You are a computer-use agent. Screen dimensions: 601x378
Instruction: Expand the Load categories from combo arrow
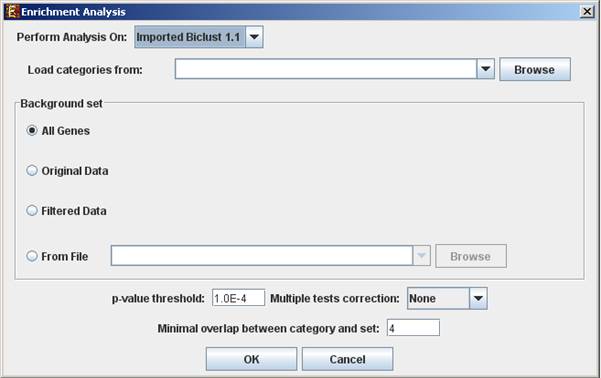pos(486,69)
